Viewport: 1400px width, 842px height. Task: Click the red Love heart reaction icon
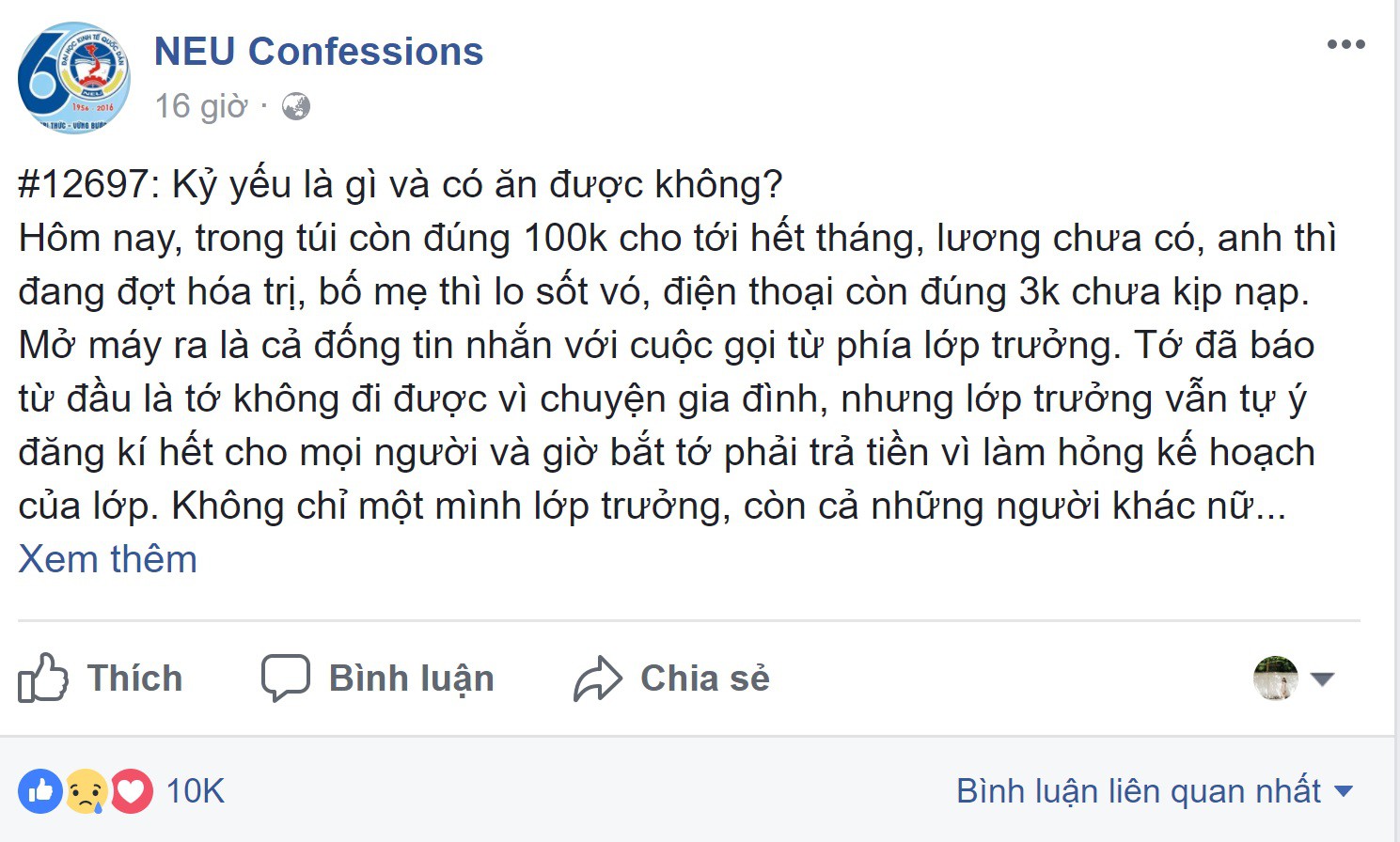point(130,790)
